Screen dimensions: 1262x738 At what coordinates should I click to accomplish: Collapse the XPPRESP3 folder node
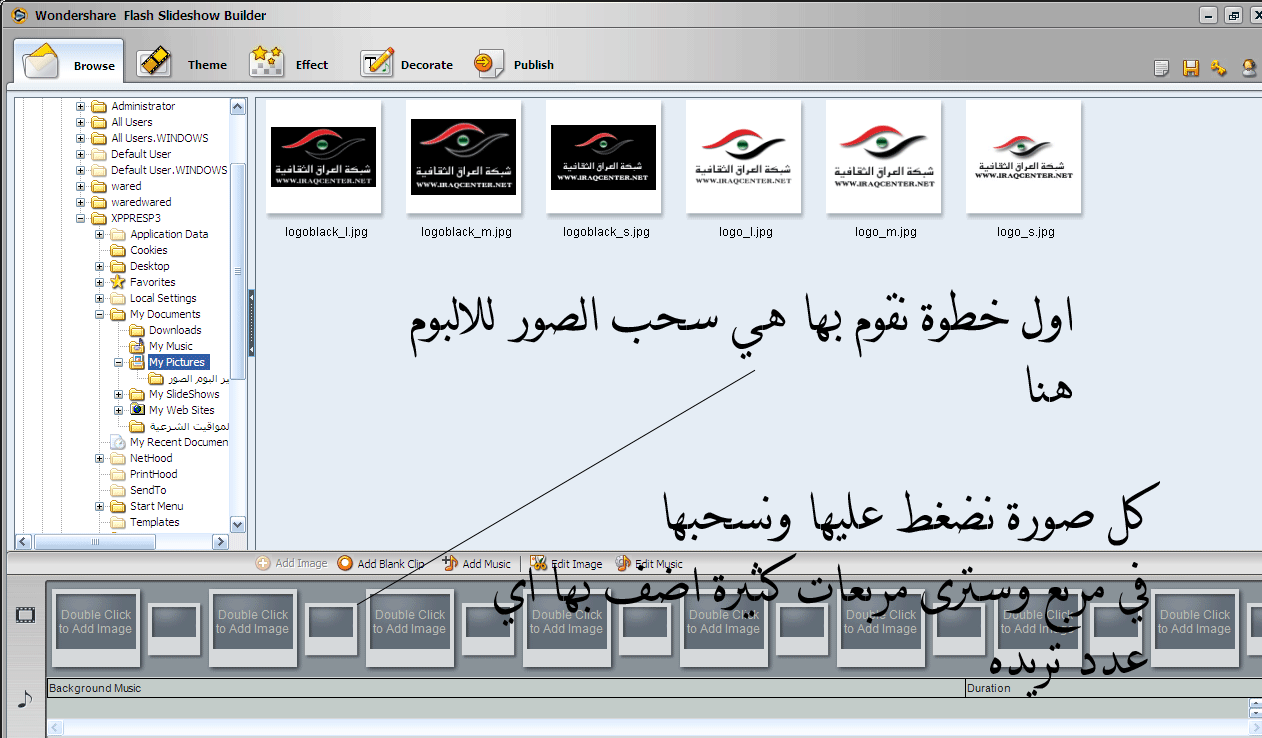point(81,218)
